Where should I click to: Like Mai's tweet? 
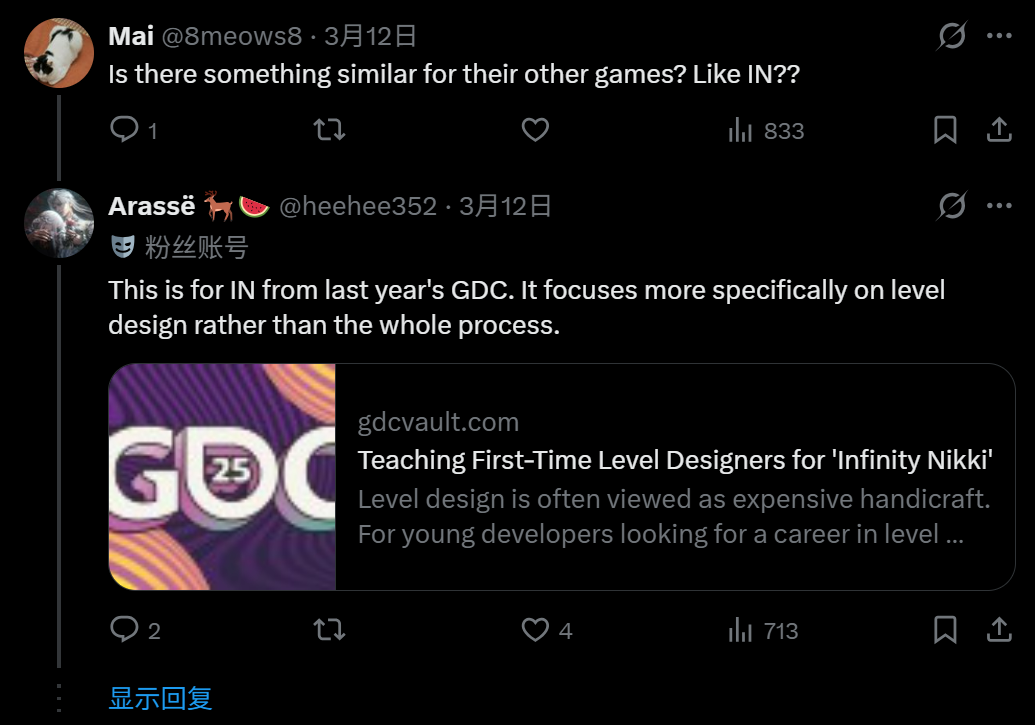coord(536,130)
